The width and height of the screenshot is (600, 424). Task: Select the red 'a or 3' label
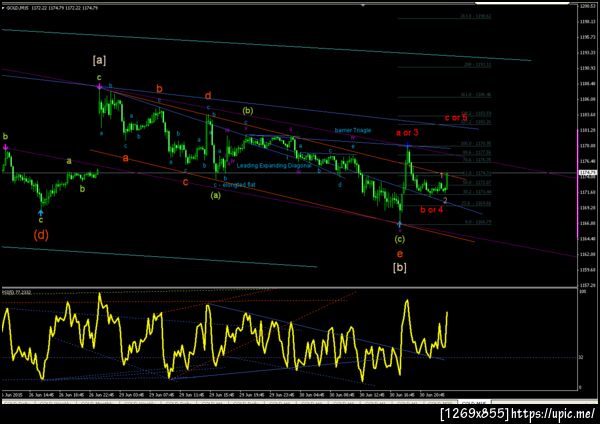(407, 133)
